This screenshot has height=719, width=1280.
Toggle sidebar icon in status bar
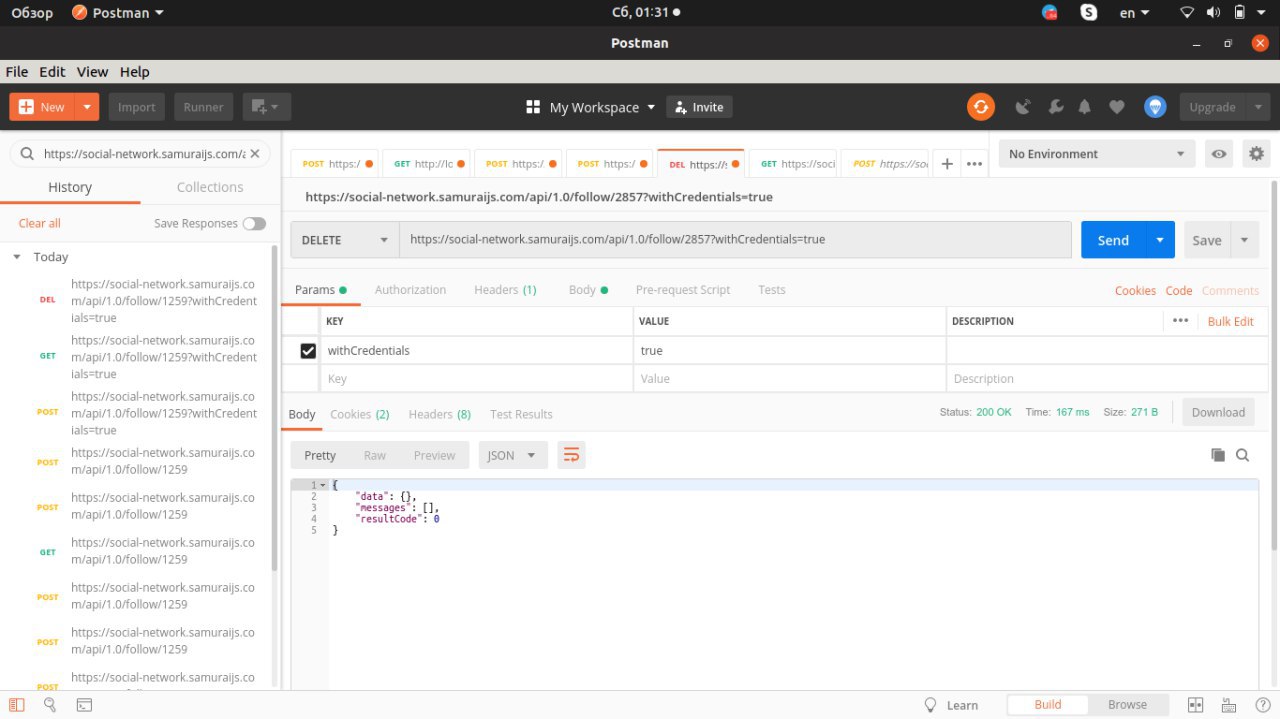[x=17, y=705]
